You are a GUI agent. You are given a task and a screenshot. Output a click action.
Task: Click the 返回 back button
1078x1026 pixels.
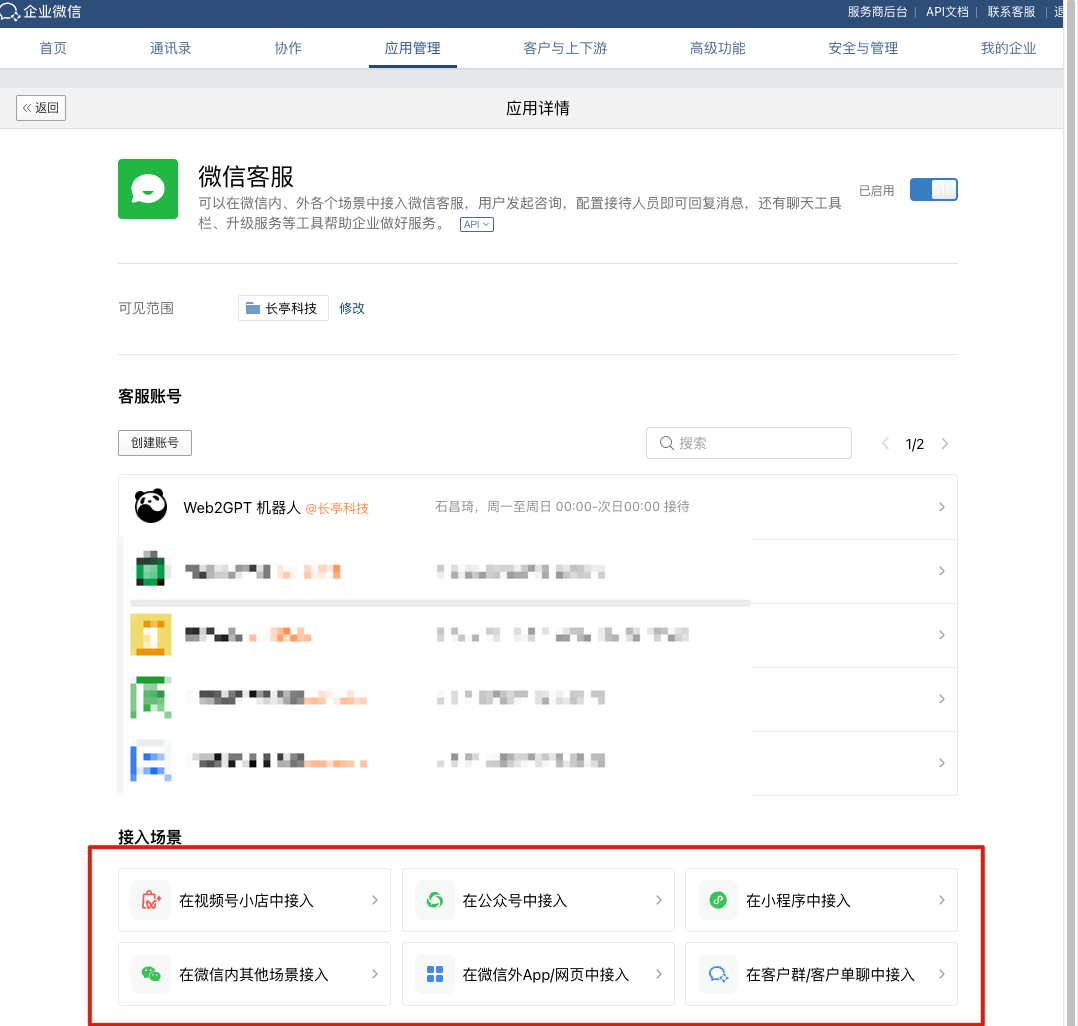tap(41, 108)
